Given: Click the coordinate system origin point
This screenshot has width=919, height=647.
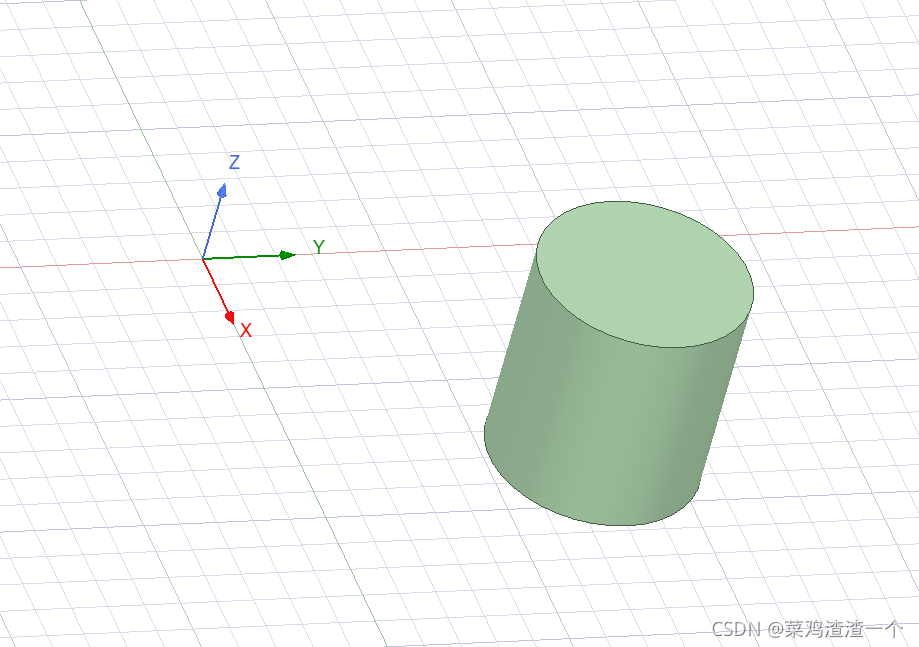Looking at the screenshot, I should tap(203, 258).
